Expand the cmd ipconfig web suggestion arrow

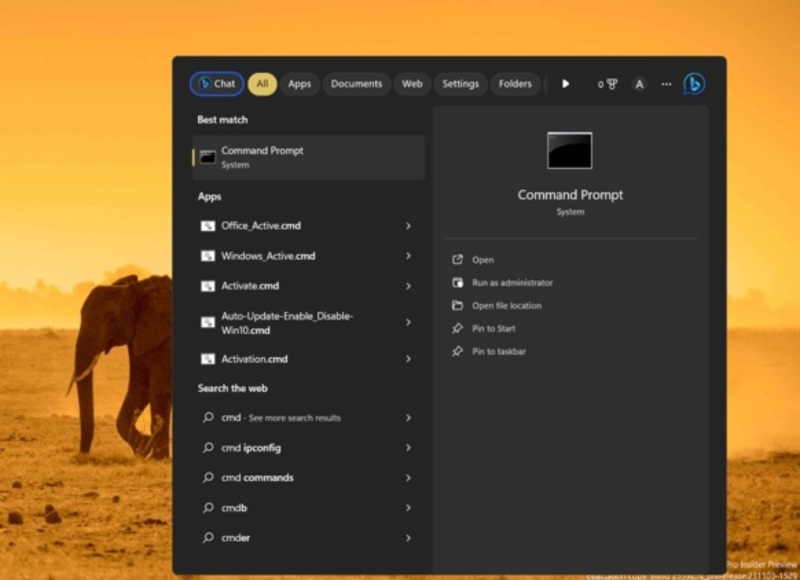point(408,448)
